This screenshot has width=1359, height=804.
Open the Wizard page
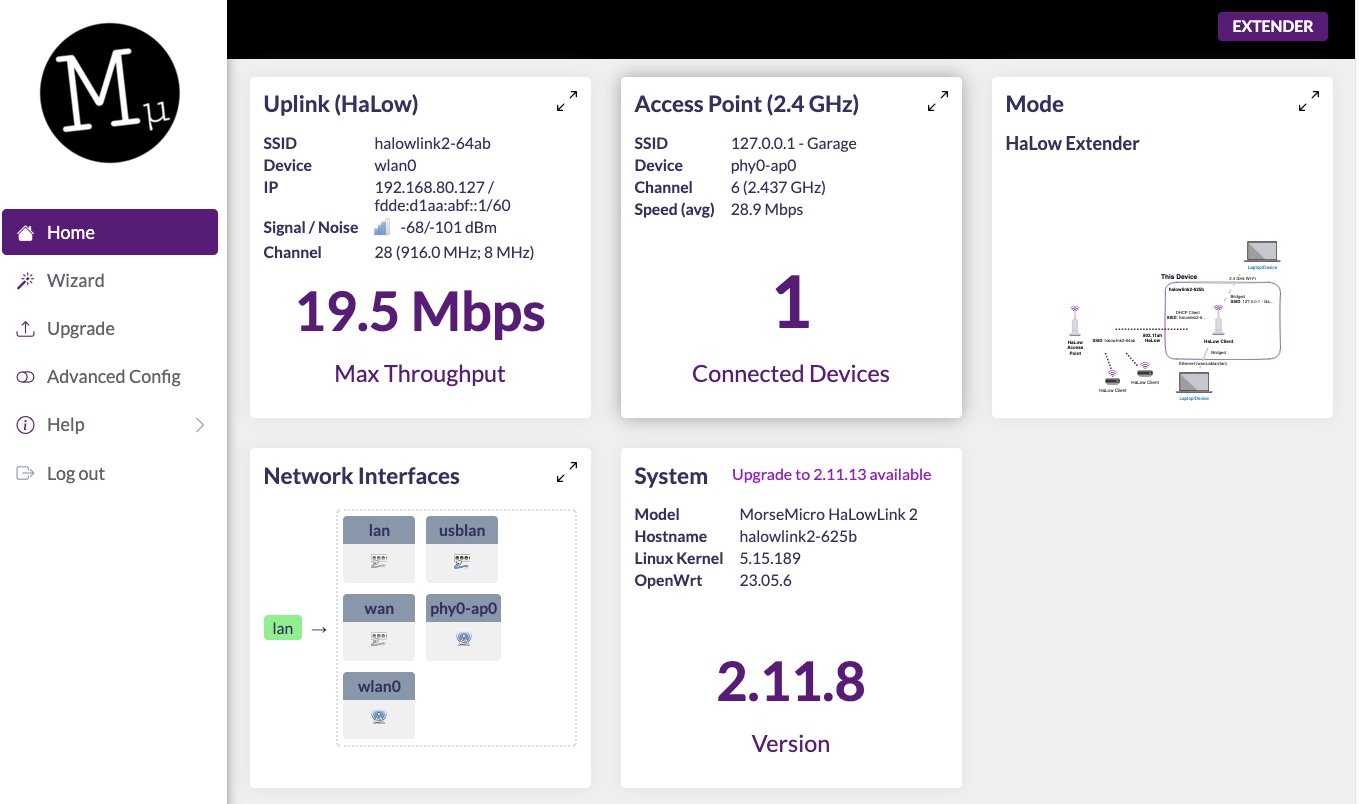click(110, 280)
